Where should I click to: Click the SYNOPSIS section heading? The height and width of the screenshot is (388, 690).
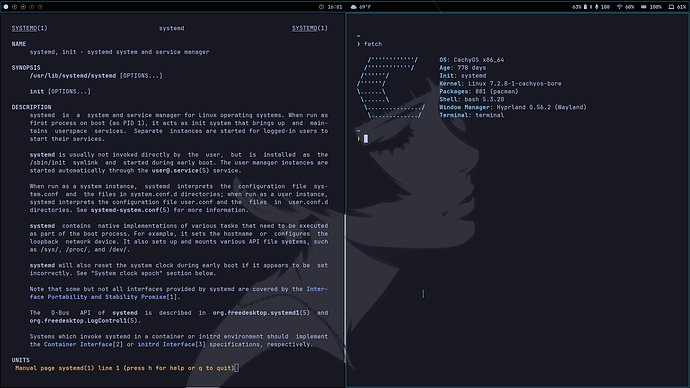(26, 68)
